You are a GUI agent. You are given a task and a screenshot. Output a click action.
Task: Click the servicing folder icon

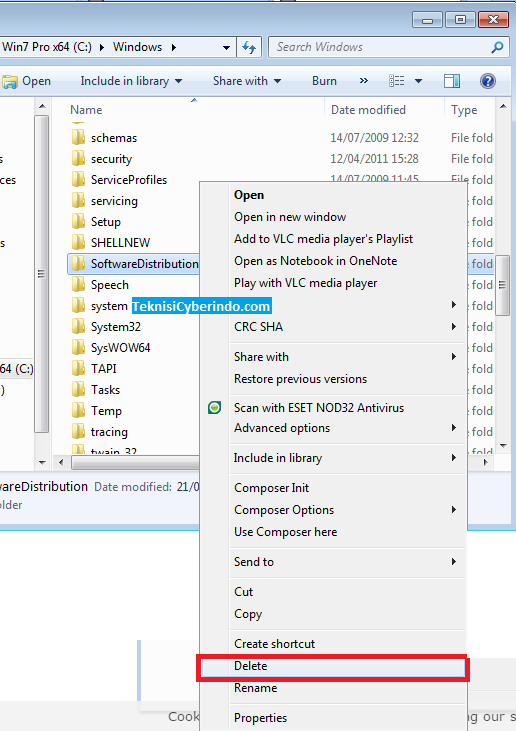pyautogui.click(x=78, y=200)
